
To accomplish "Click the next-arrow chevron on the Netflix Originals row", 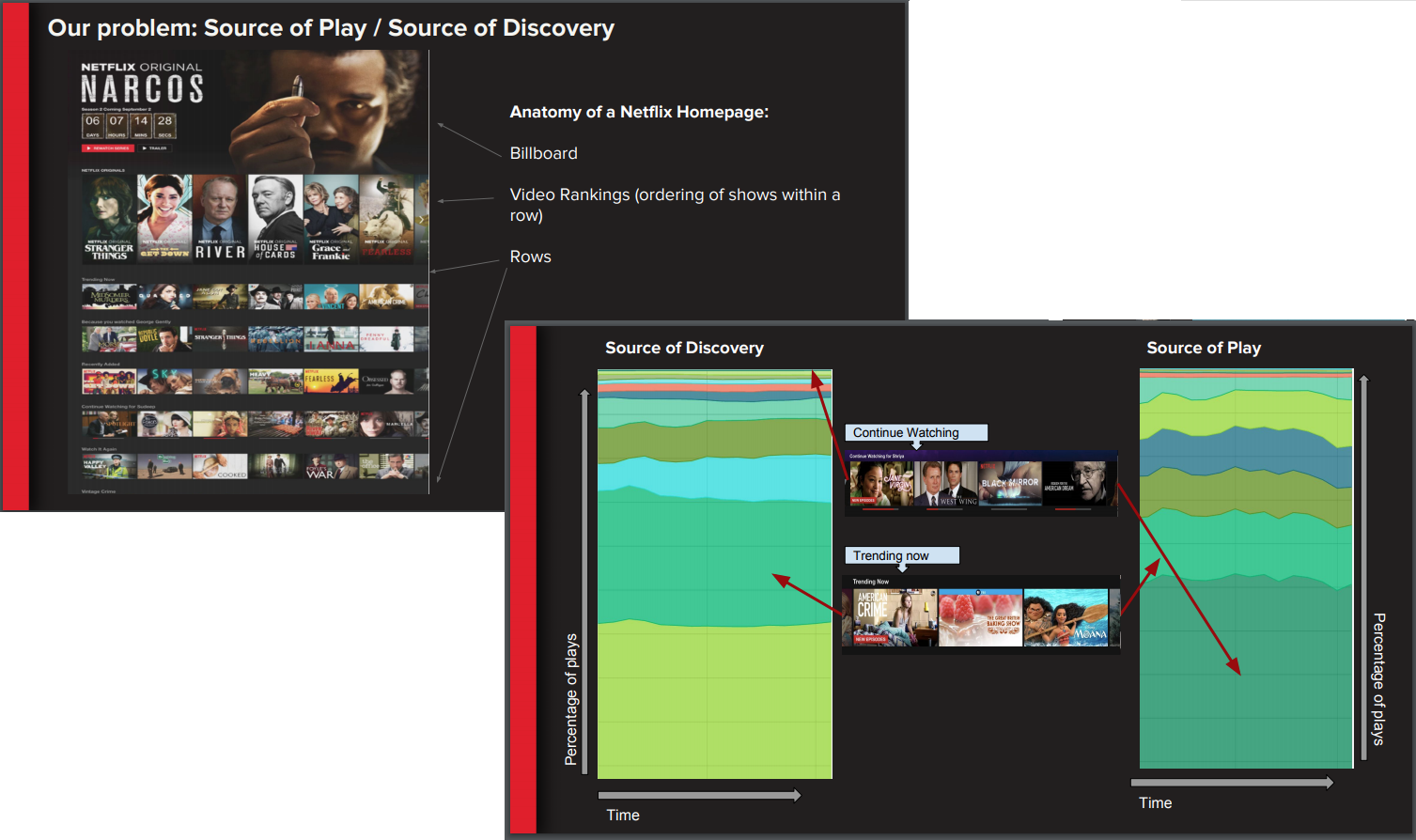I will pos(421,220).
